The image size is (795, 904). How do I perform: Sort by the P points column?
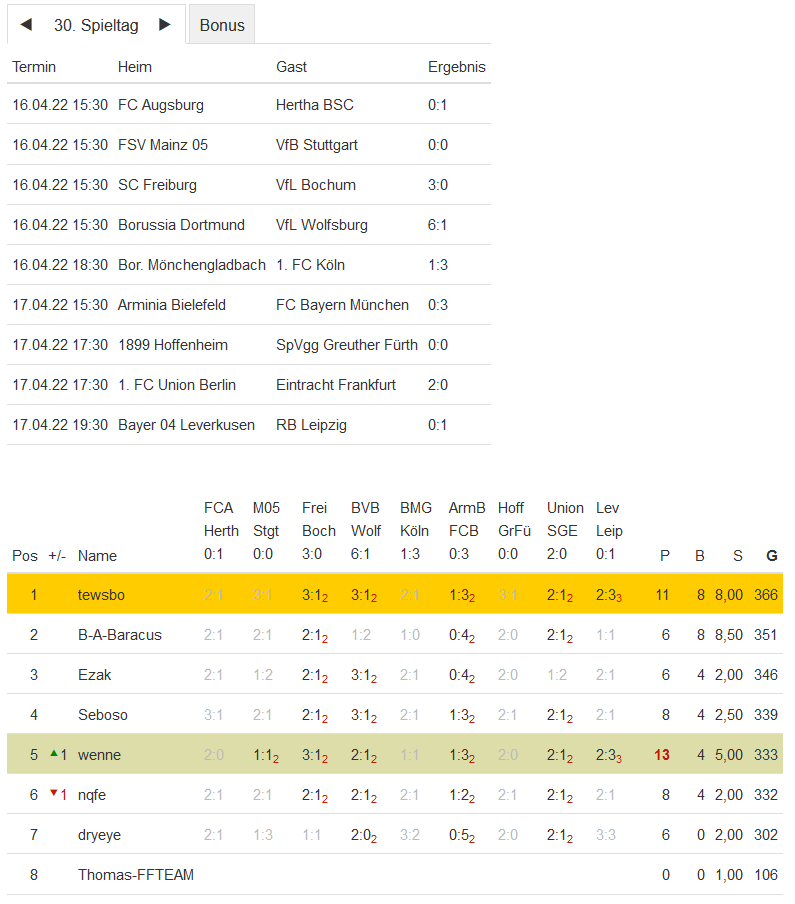coord(665,556)
